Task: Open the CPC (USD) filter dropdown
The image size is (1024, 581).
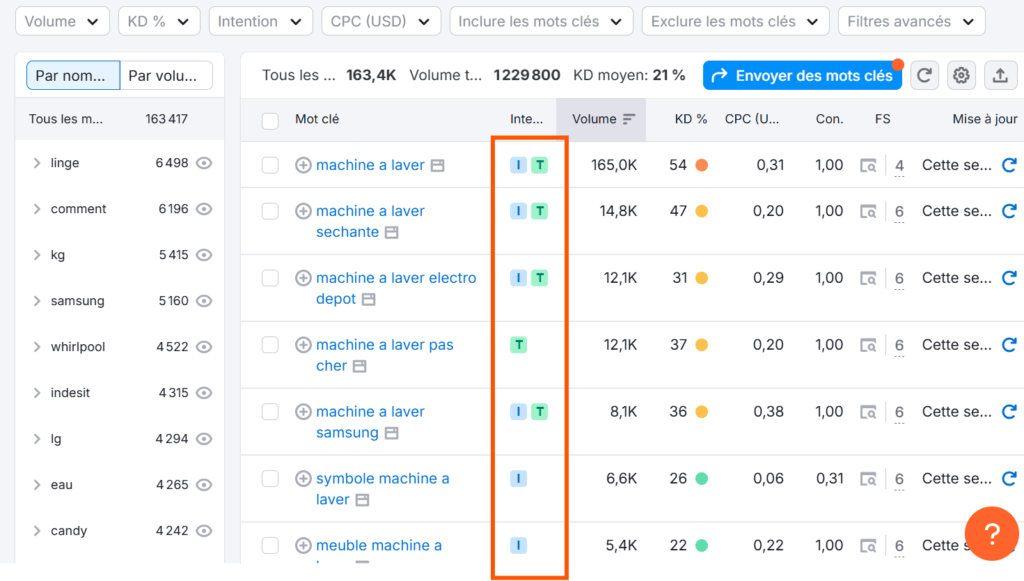Action: [x=381, y=22]
